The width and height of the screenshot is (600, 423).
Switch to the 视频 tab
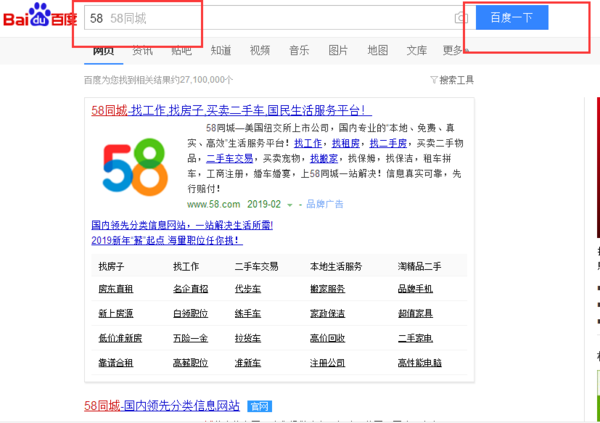click(x=260, y=50)
